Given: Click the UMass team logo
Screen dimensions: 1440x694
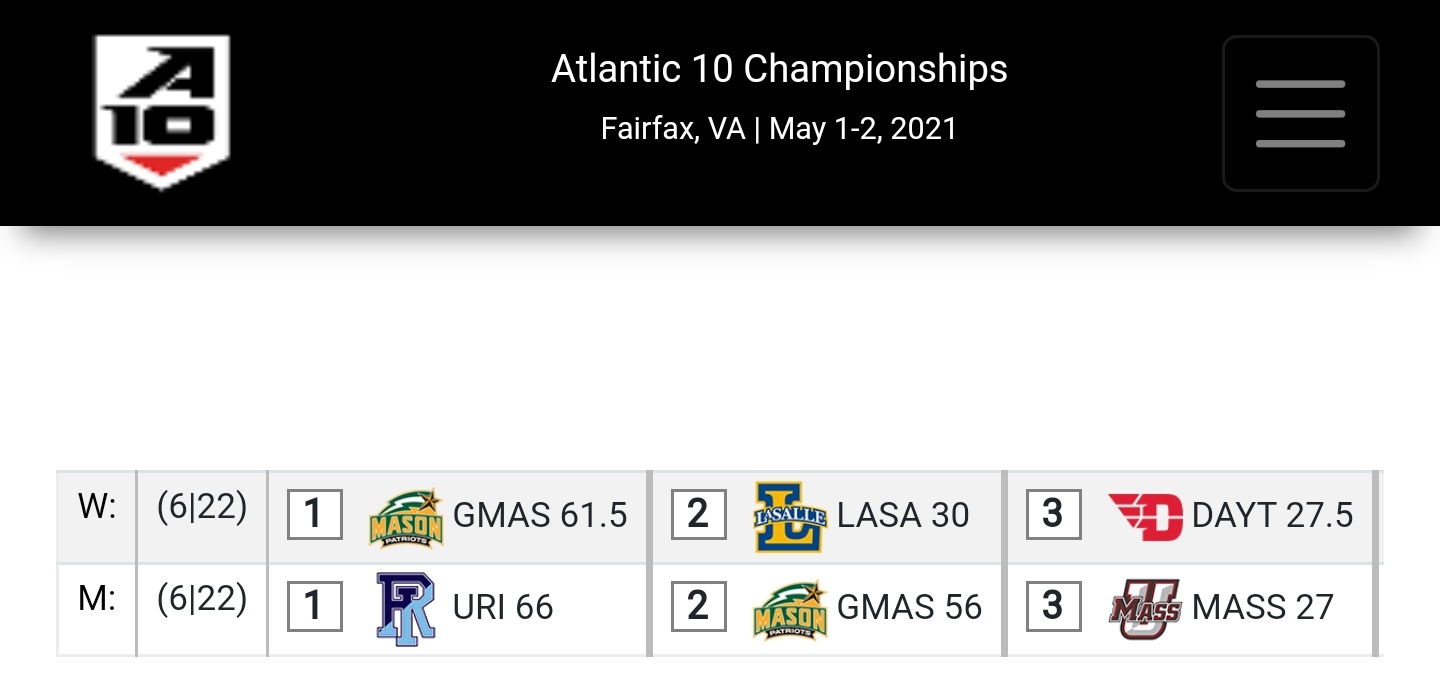Looking at the screenshot, I should click(1145, 608).
